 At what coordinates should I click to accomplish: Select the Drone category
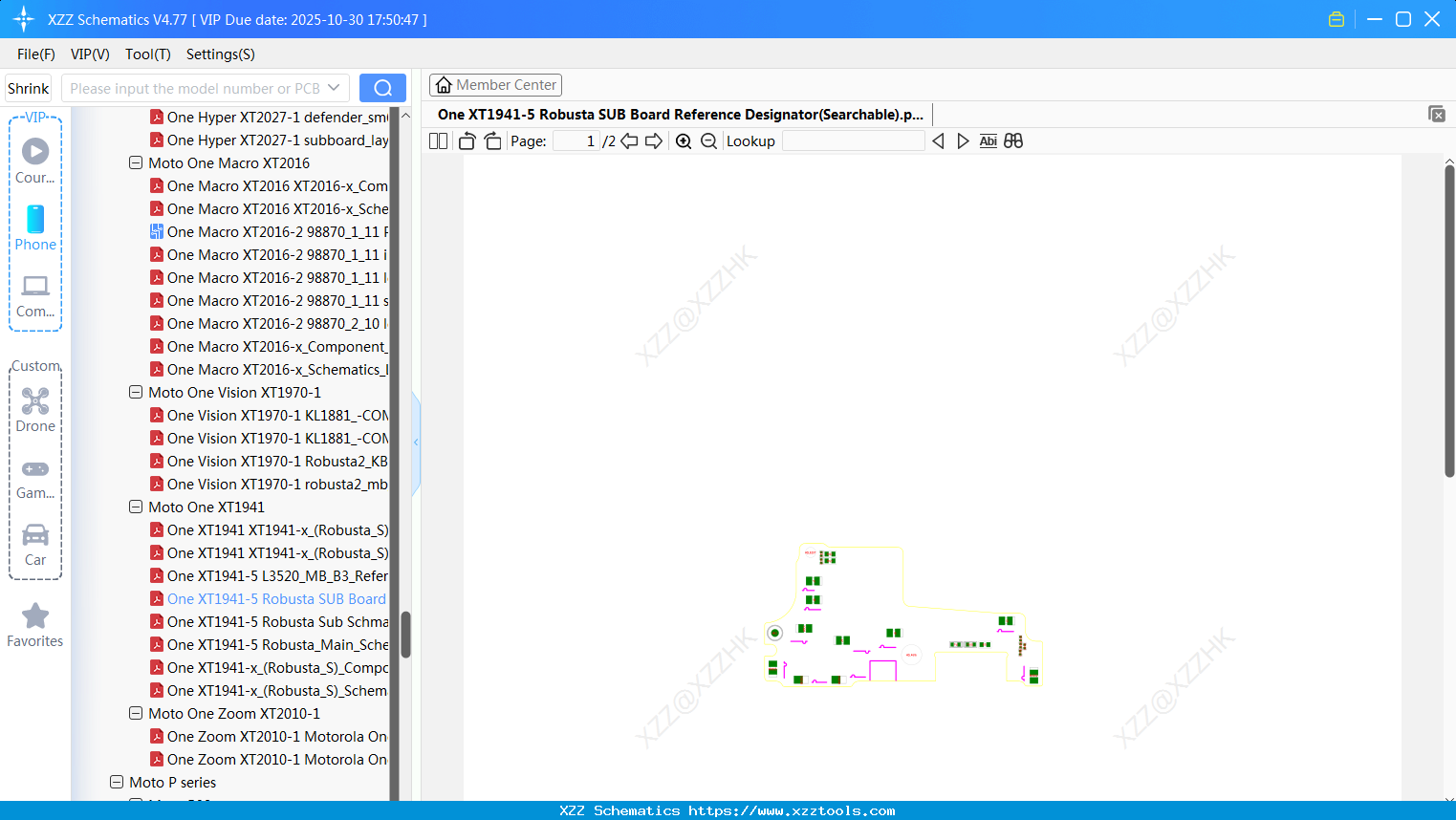(35, 410)
